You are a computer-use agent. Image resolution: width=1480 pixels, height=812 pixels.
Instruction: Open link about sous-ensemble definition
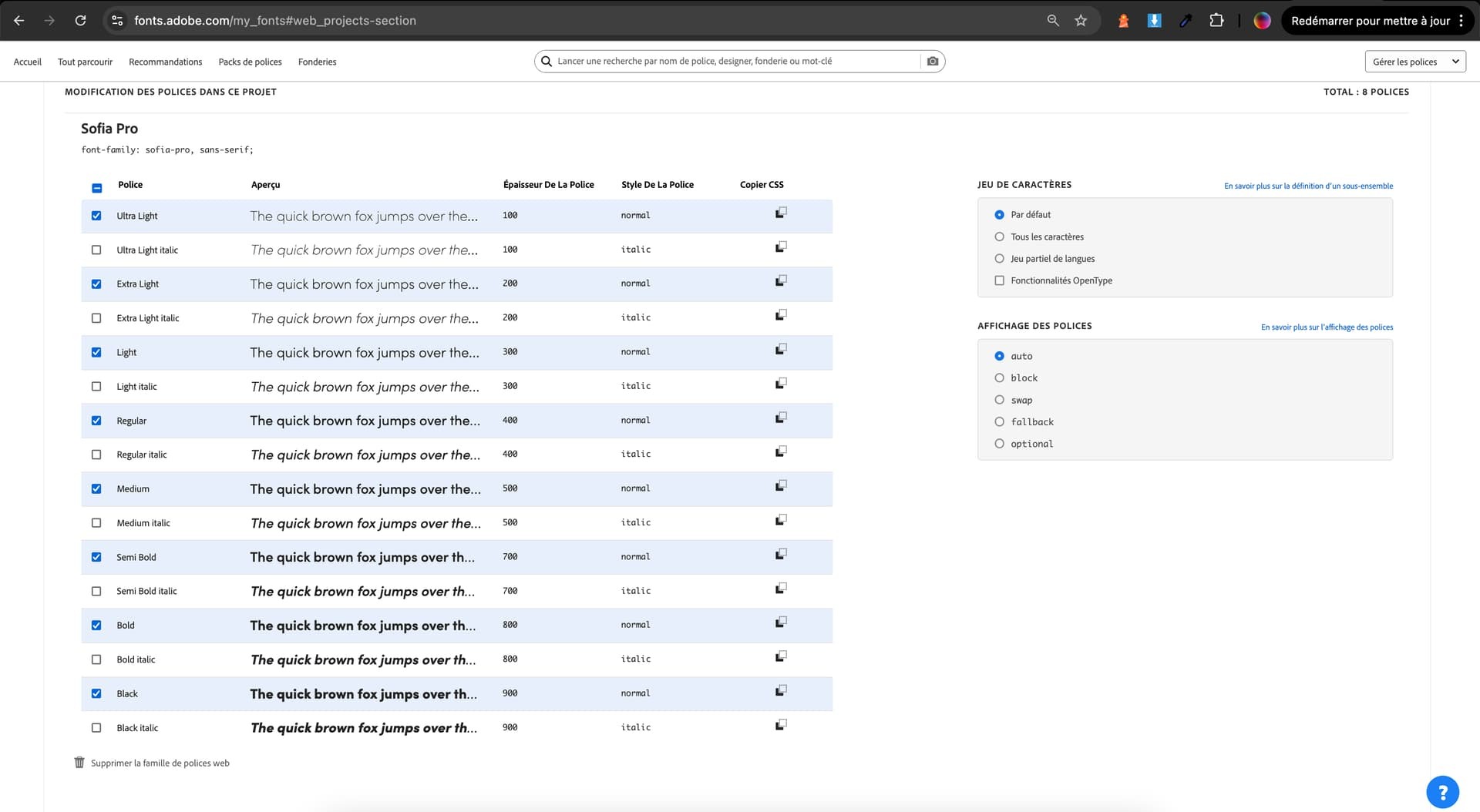[x=1308, y=186]
